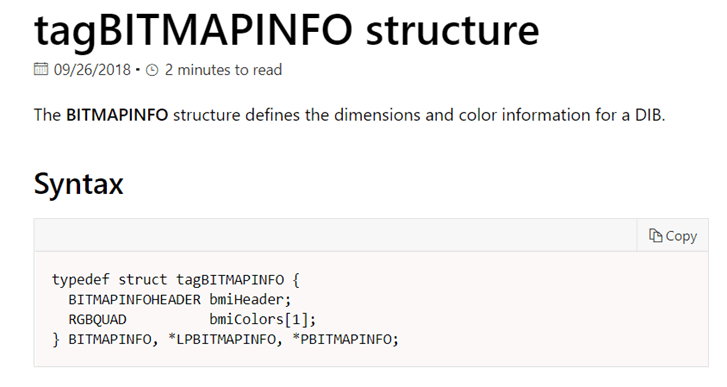Click the 2 minutes to read text

point(223,70)
